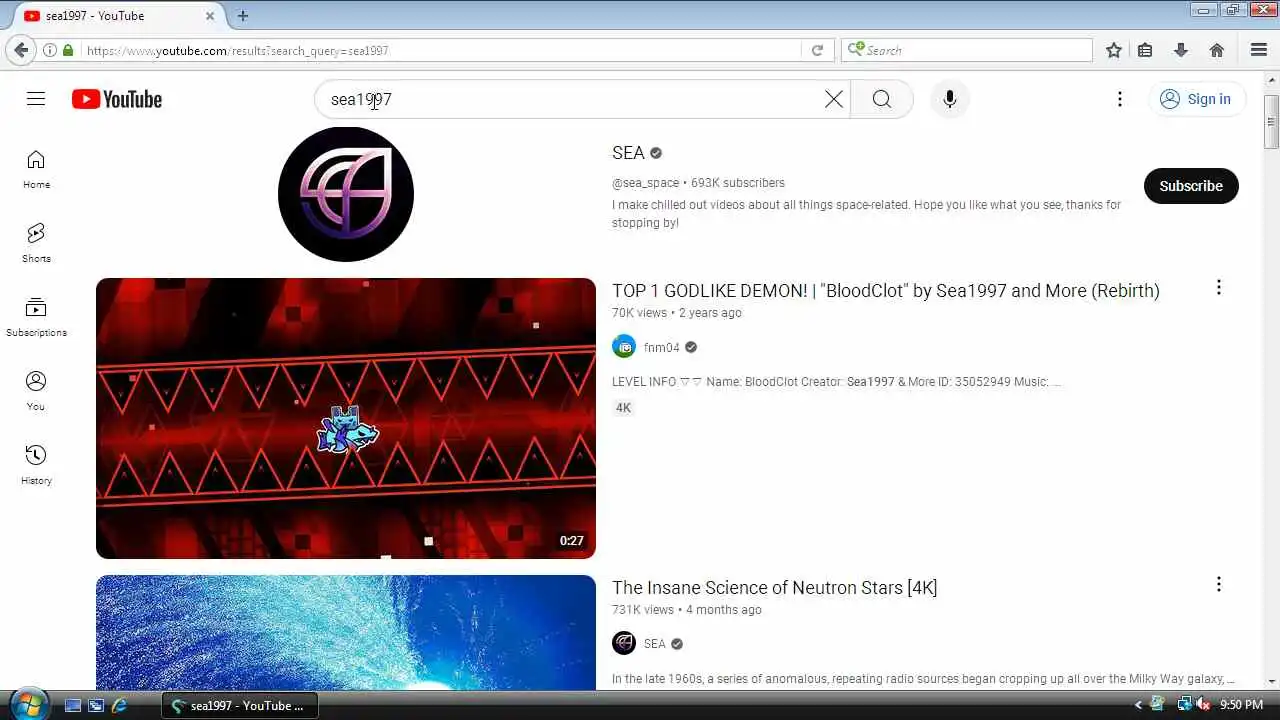Screen dimensions: 1280x720
Task: Close the sea1997 - YouTube tab
Action: [210, 16]
